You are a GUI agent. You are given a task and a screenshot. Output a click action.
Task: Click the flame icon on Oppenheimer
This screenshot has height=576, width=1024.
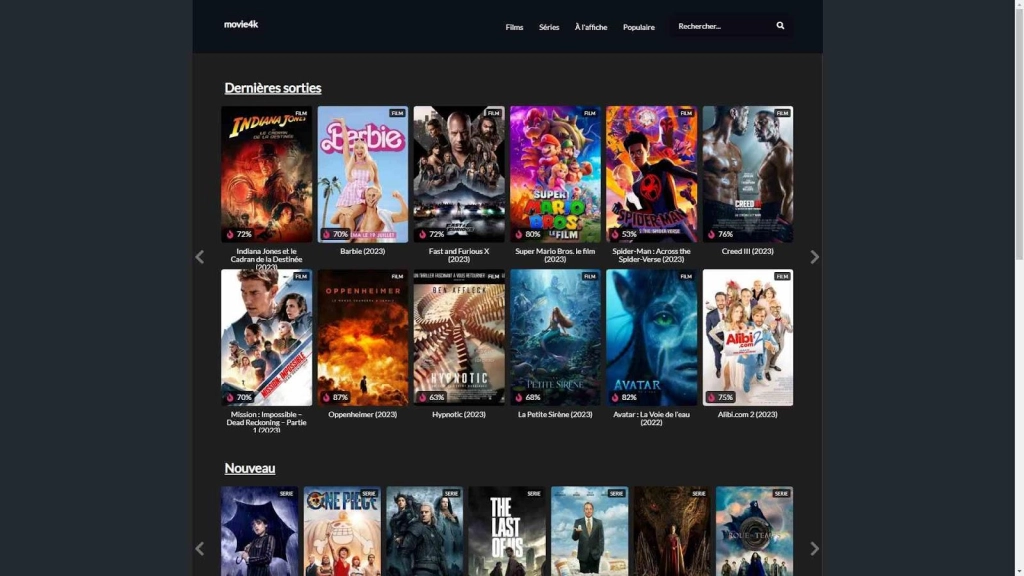click(326, 397)
